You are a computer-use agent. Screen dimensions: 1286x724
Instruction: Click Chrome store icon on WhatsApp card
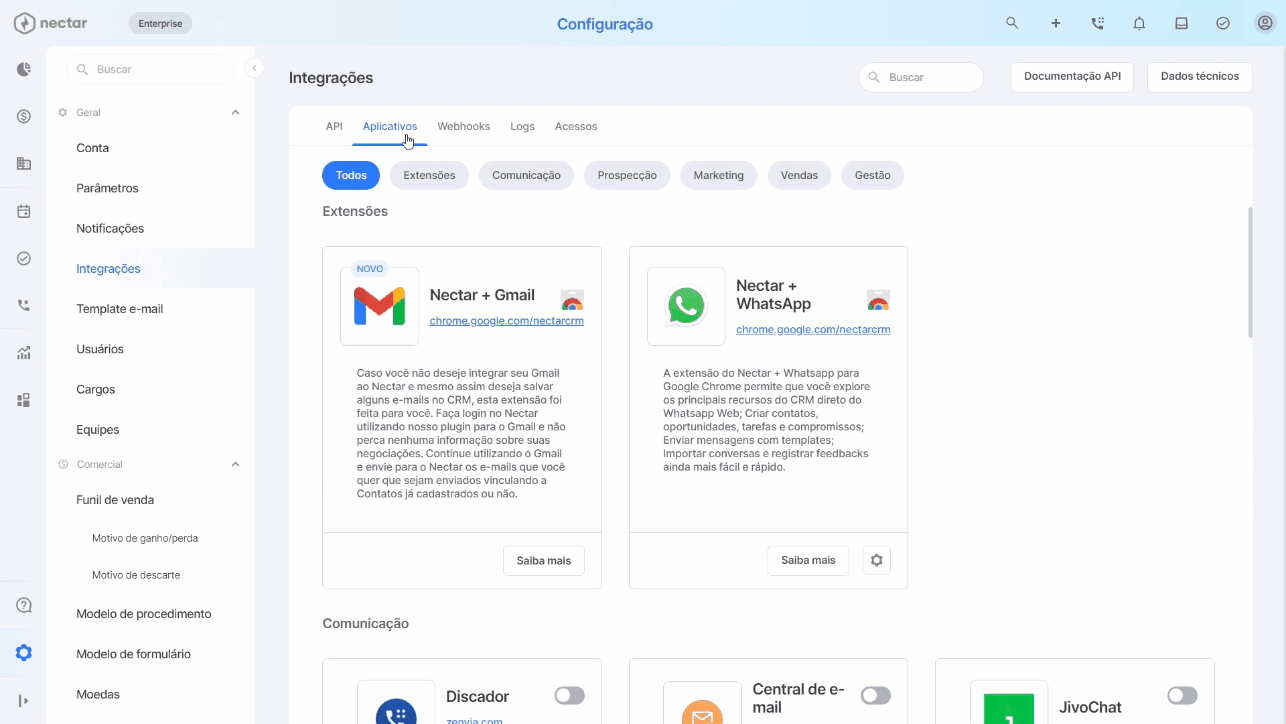878,300
